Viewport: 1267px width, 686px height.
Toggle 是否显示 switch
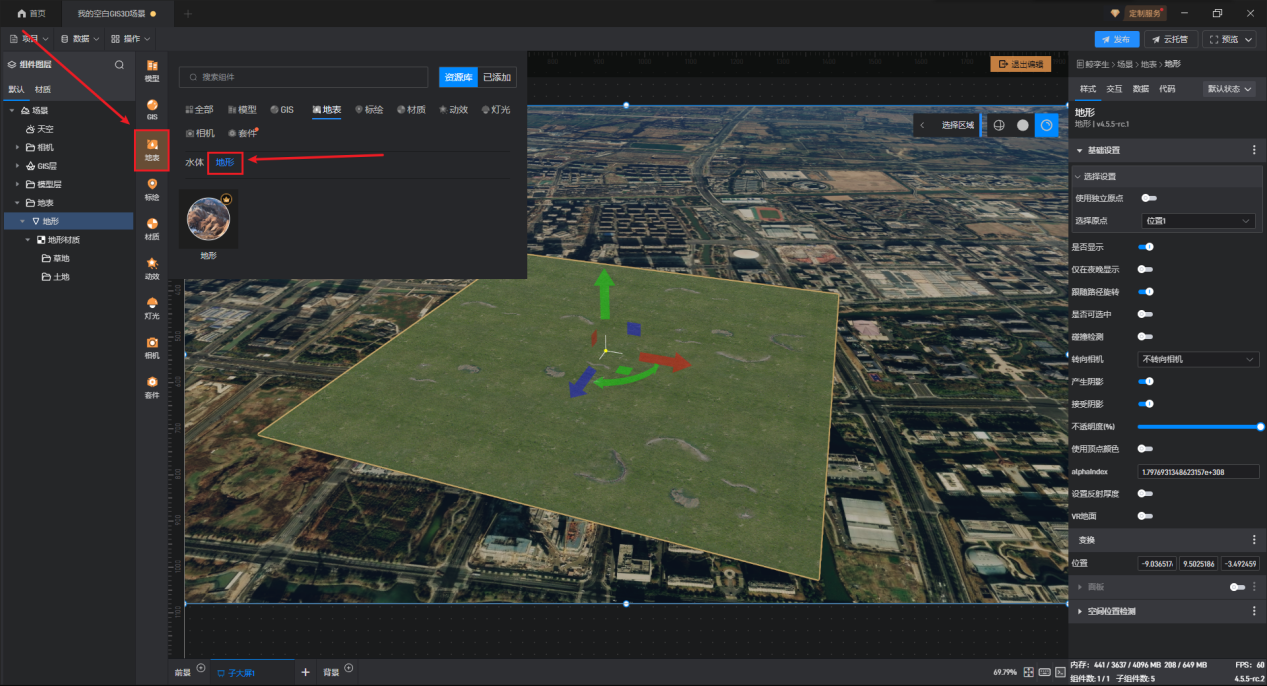pos(1146,246)
